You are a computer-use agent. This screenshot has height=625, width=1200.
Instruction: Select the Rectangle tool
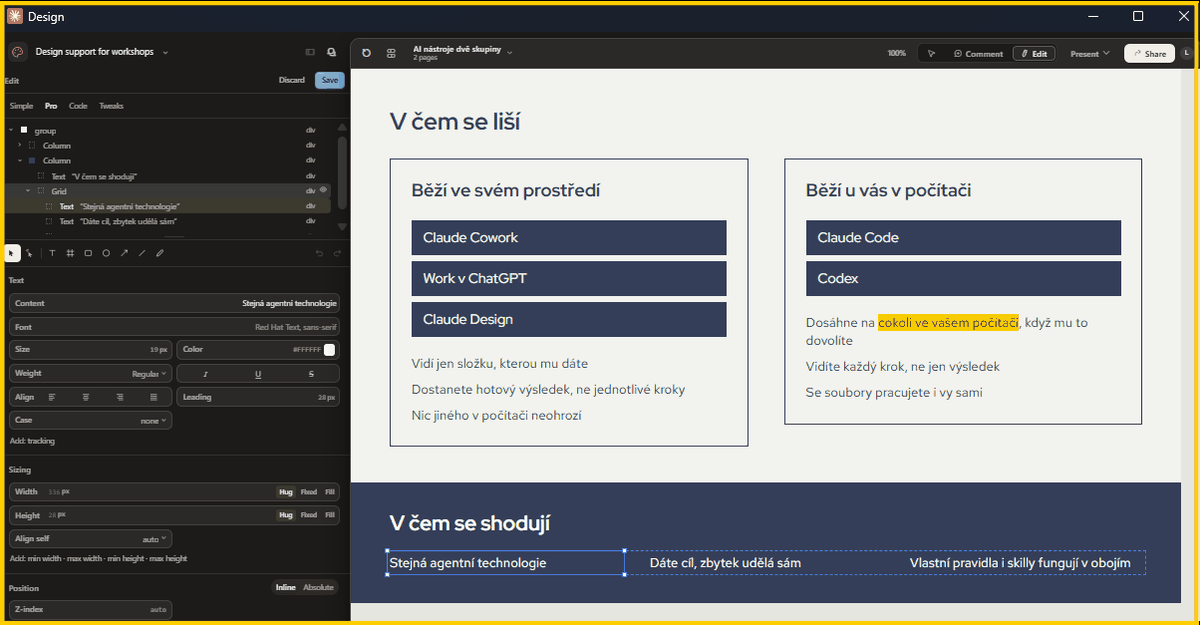tap(88, 253)
